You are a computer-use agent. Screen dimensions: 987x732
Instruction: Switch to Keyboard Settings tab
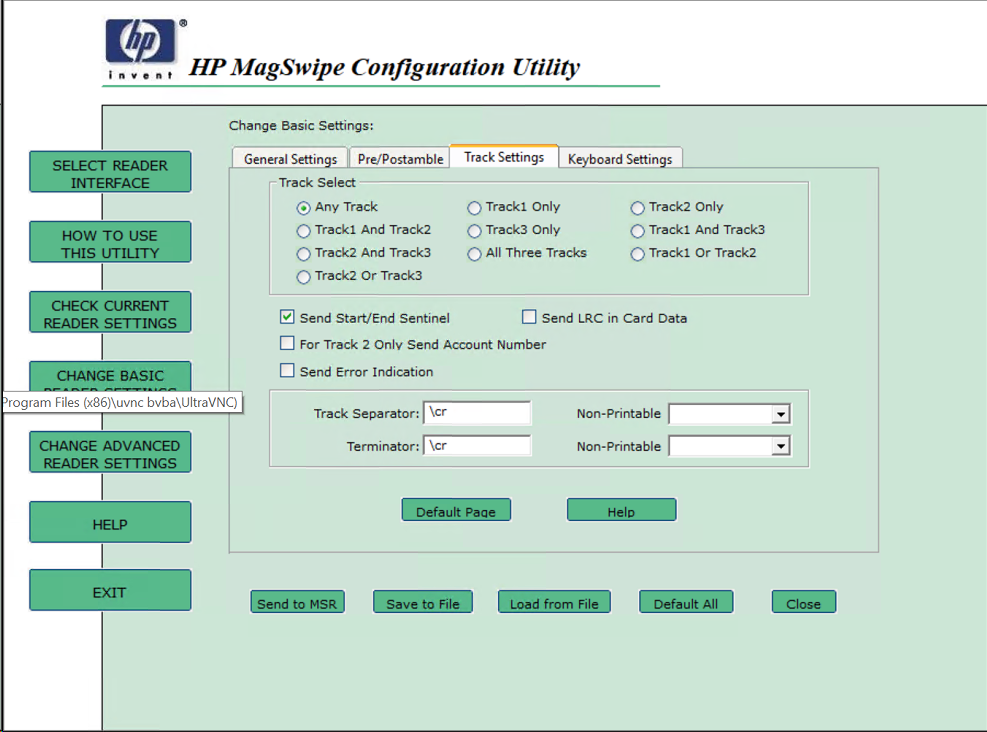coord(620,159)
